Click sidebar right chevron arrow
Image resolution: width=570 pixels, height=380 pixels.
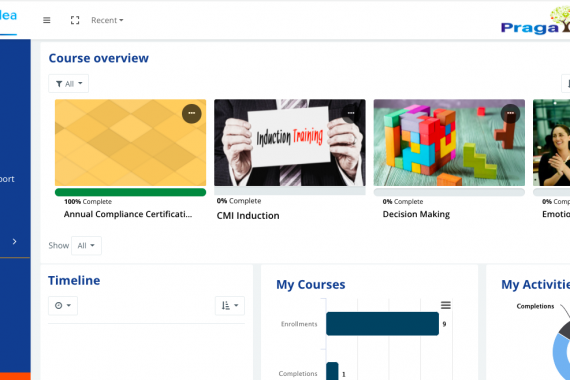pos(15,241)
